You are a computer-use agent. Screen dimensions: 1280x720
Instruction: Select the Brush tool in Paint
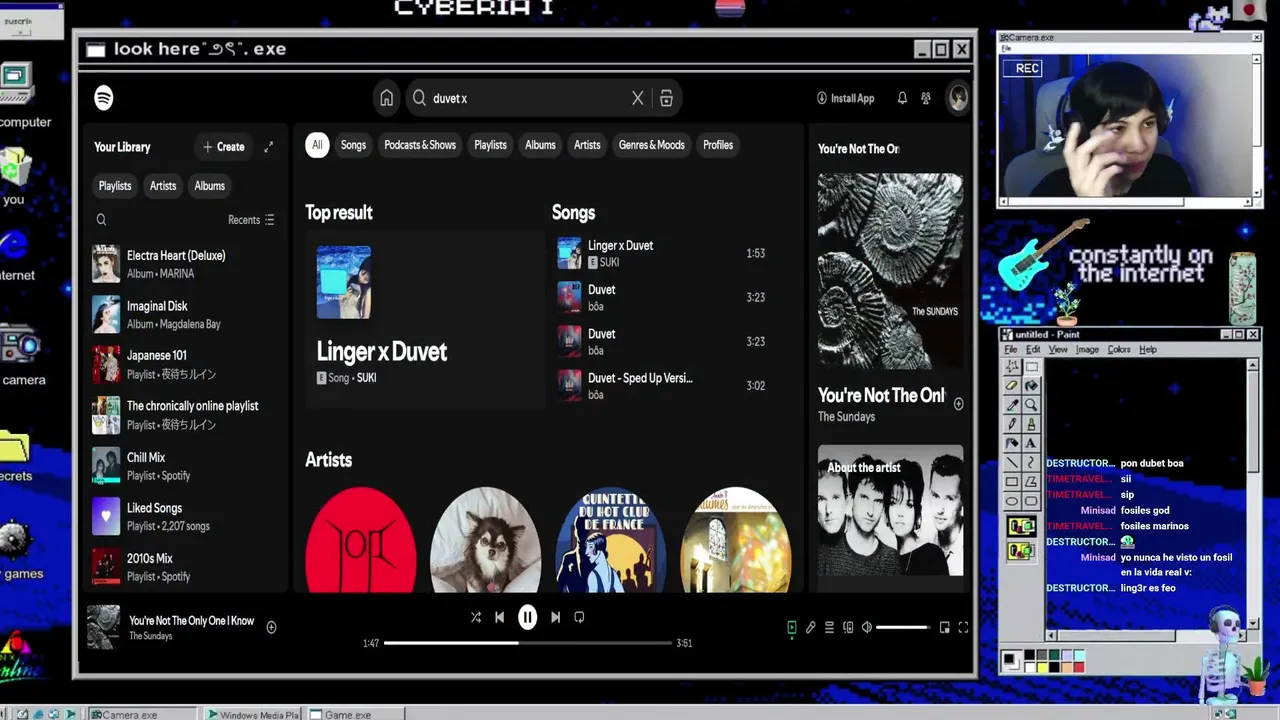[1031, 423]
